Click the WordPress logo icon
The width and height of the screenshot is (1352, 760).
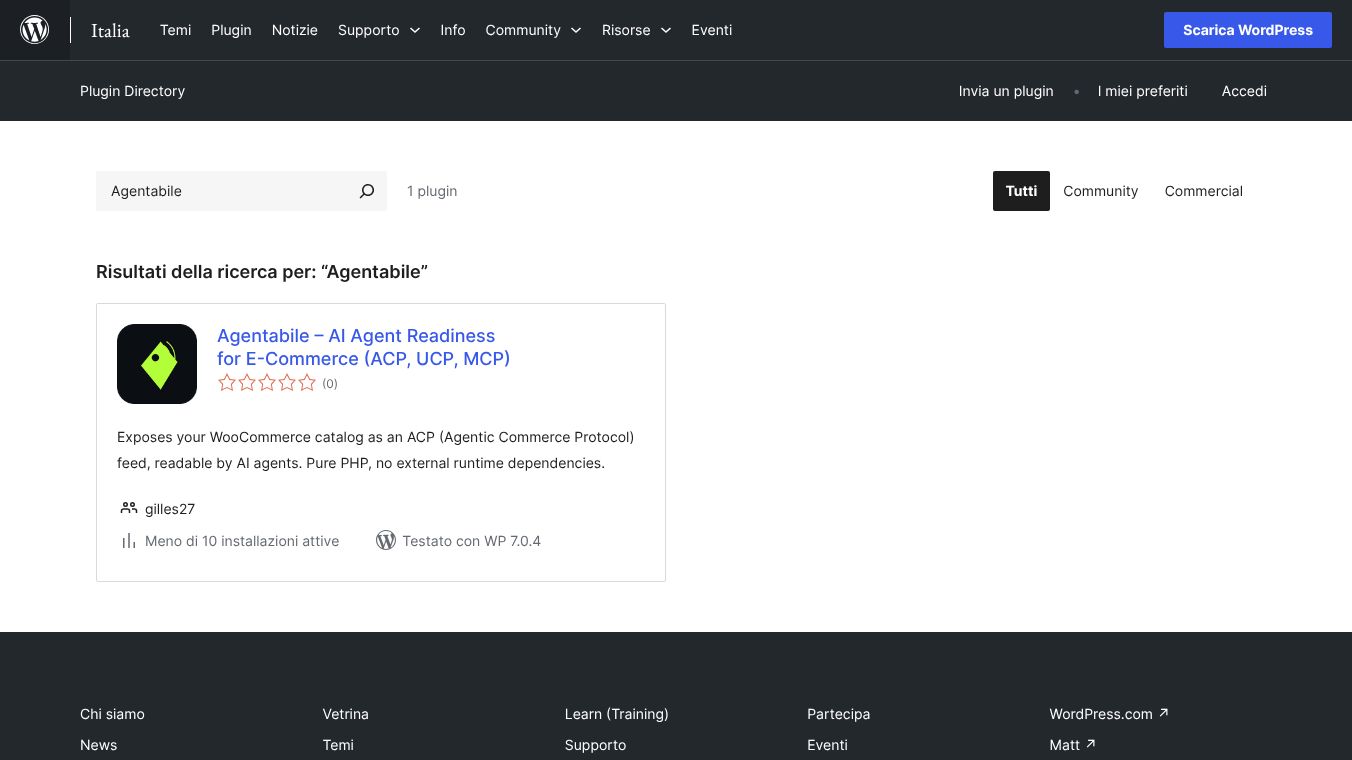point(35,30)
